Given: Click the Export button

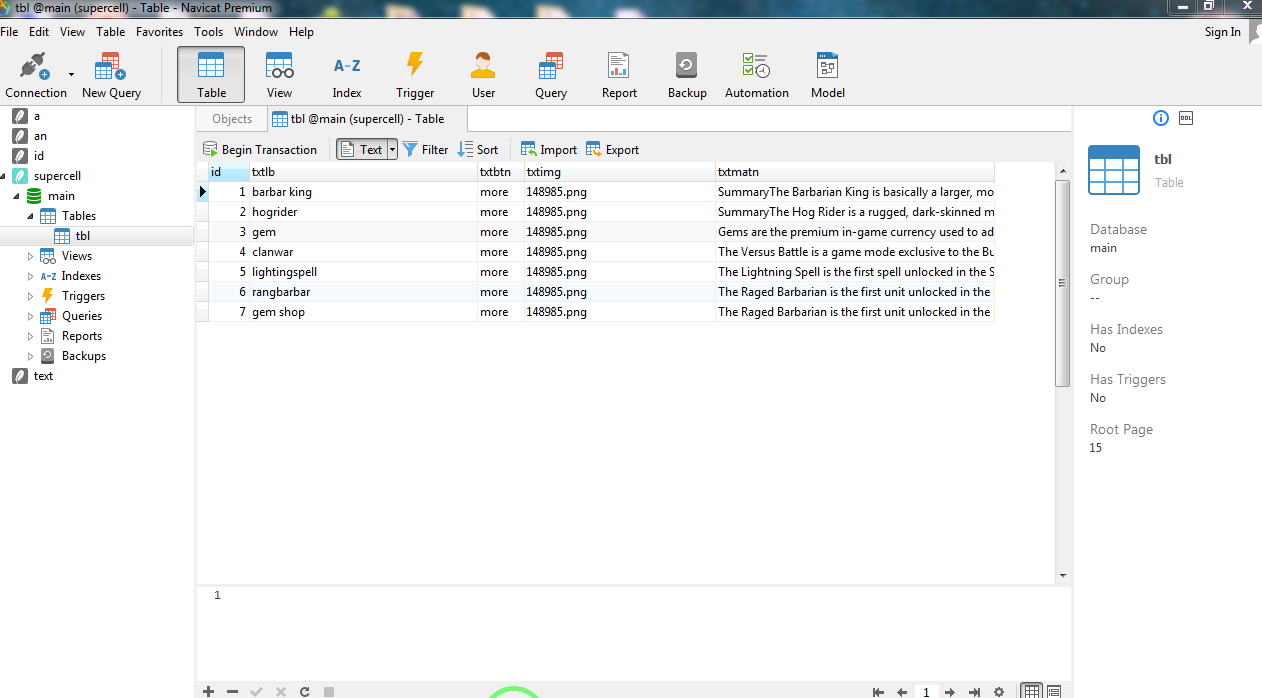Looking at the screenshot, I should (612, 149).
